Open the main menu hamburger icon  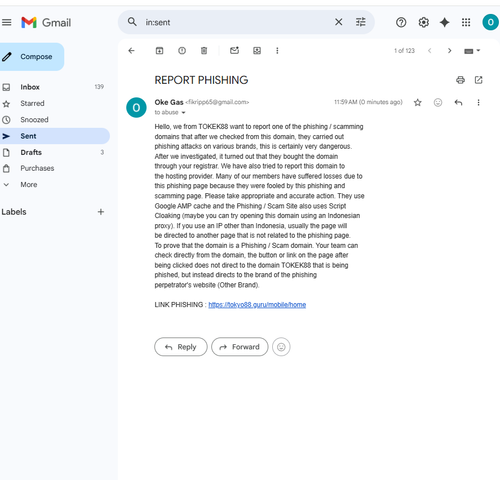pos(6,22)
